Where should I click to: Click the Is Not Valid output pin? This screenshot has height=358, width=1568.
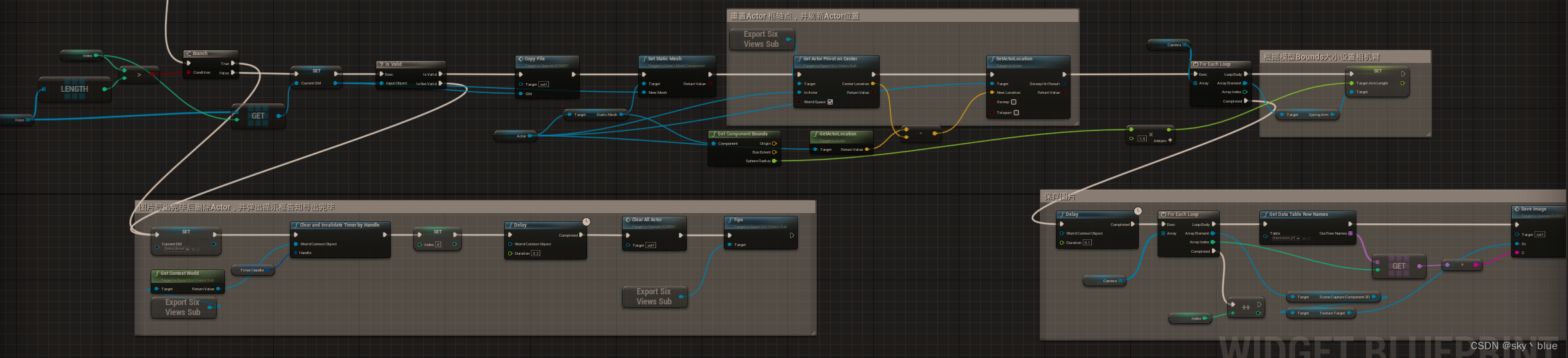pos(441,84)
